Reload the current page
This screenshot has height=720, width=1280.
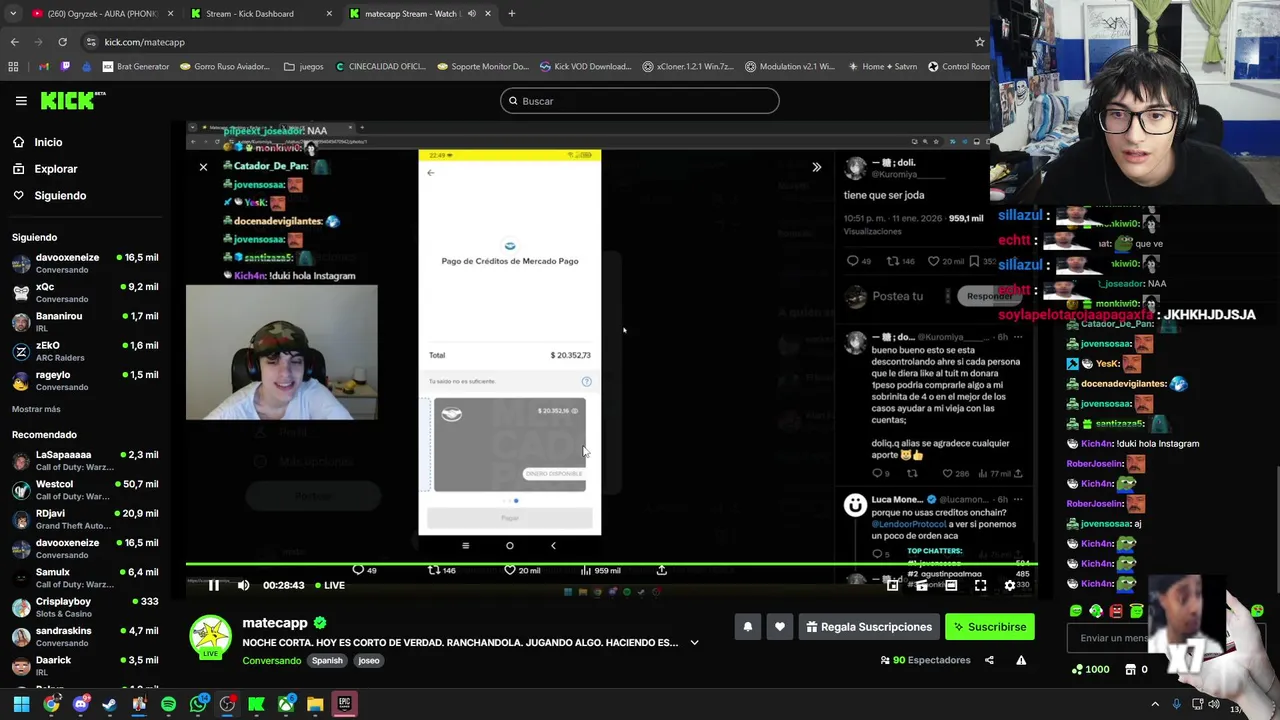[62, 42]
